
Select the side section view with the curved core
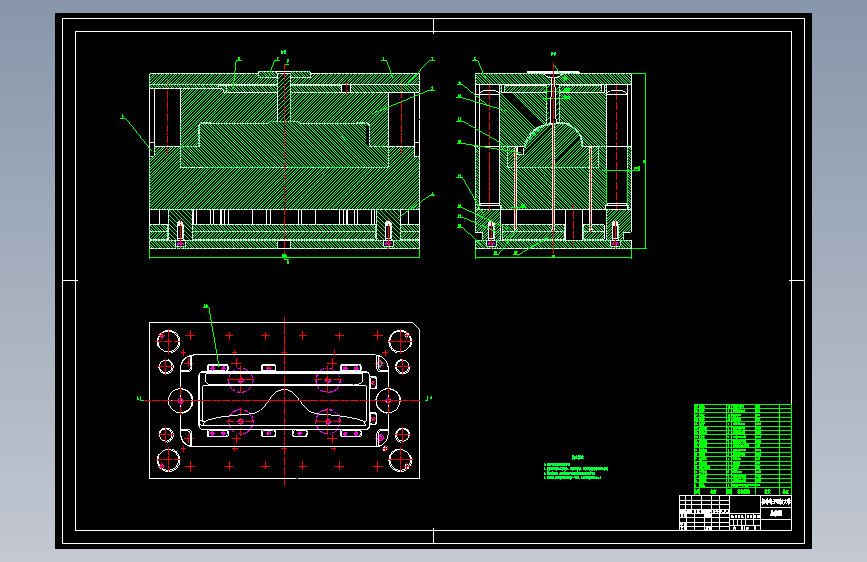tap(553, 160)
